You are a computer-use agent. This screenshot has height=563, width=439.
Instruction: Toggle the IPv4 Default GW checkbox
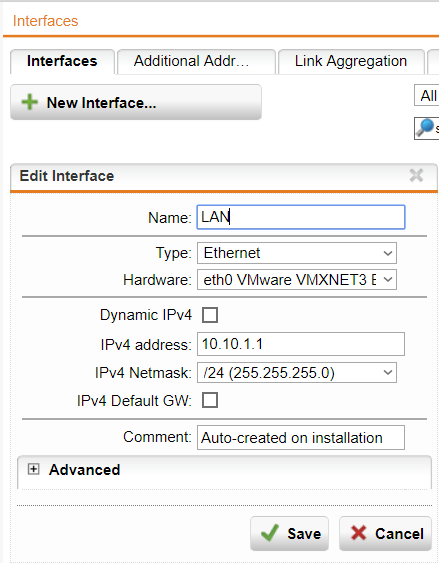click(210, 400)
